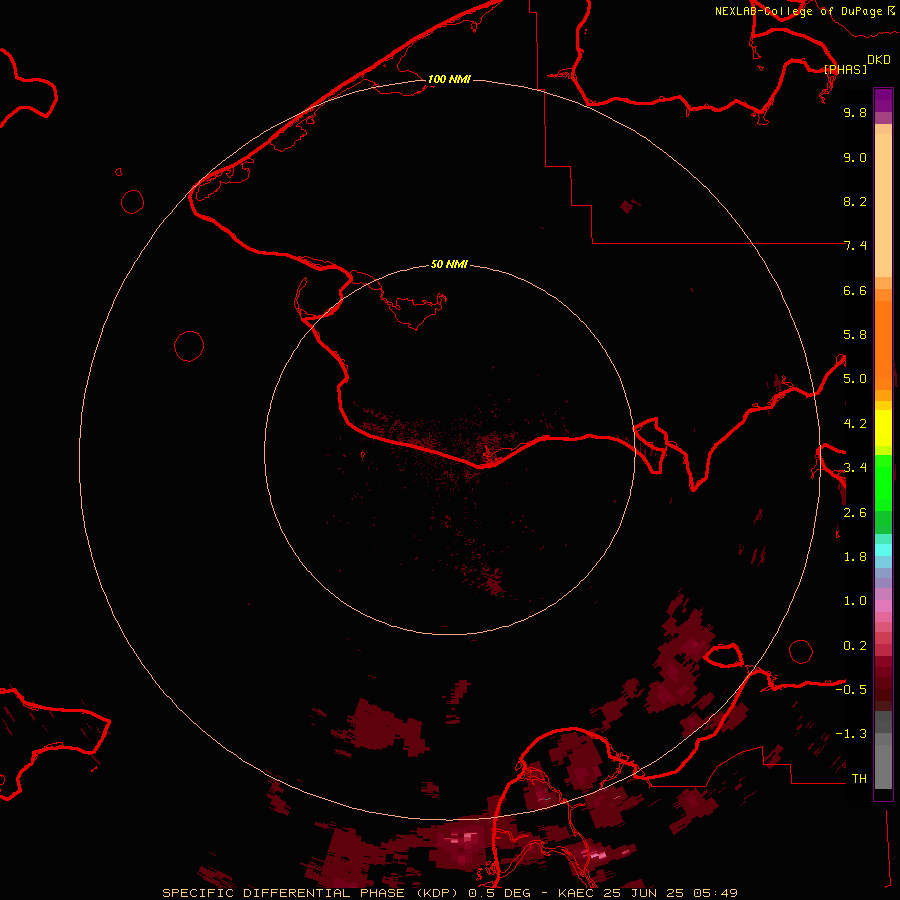Viewport: 900px width, 900px height.
Task: Click the 7.4 value on the scale
Action: click(855, 246)
